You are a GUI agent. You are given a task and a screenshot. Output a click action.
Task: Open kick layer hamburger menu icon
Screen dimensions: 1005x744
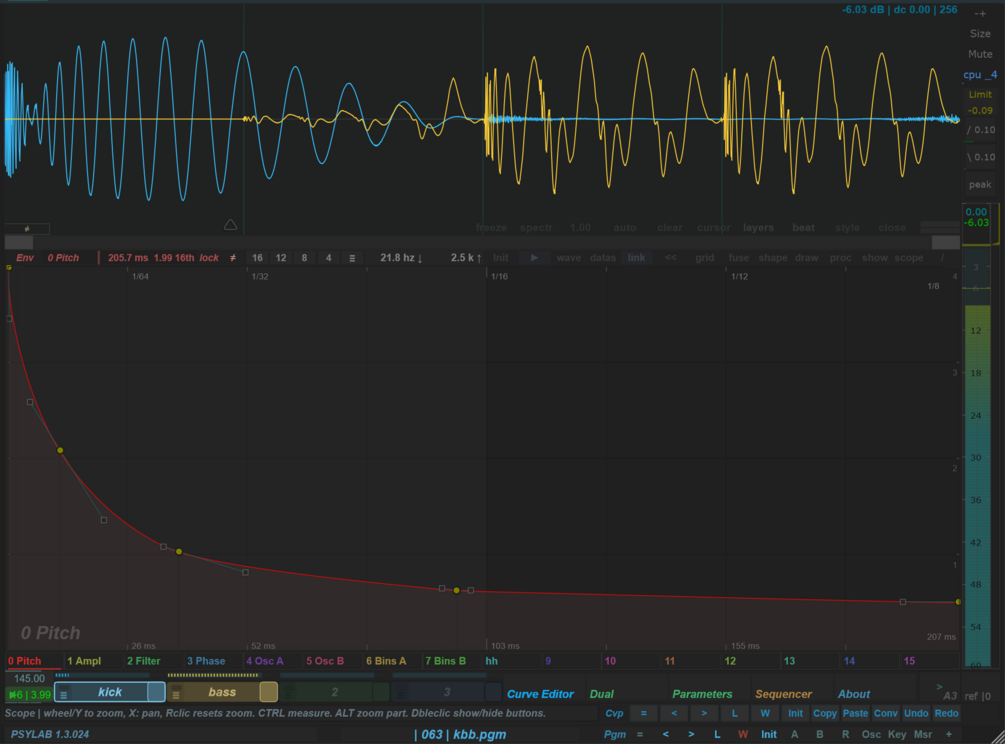tap(63, 693)
